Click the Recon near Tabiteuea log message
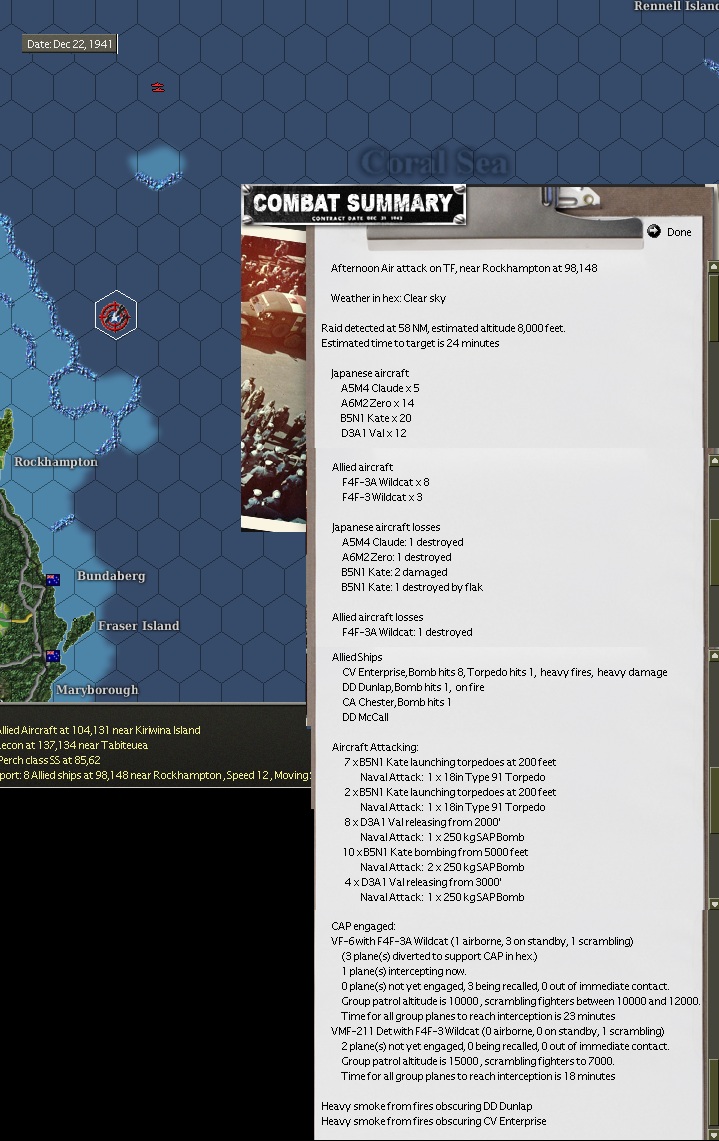This screenshot has height=1141, width=719. 74,745
